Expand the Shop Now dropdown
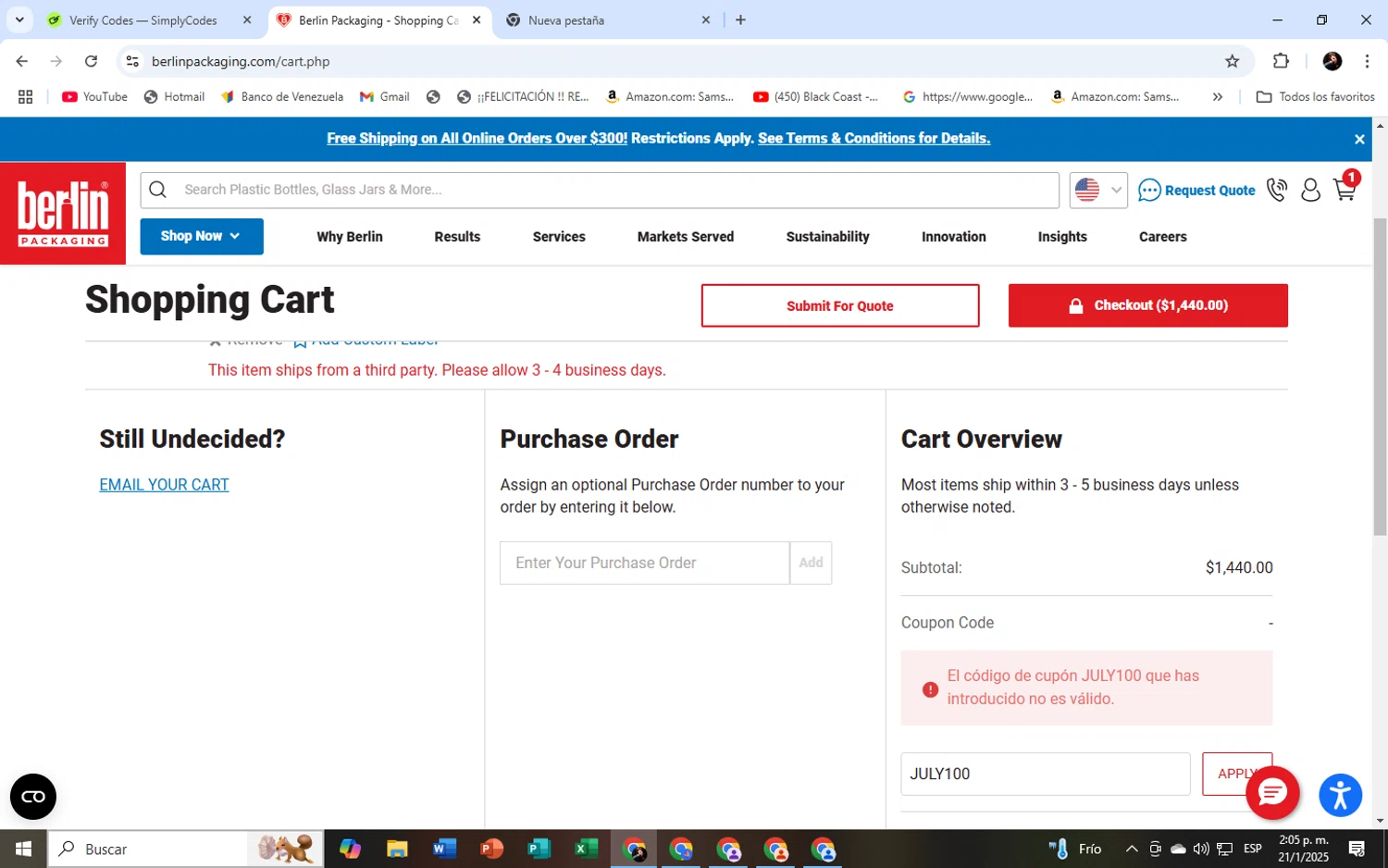 [202, 236]
